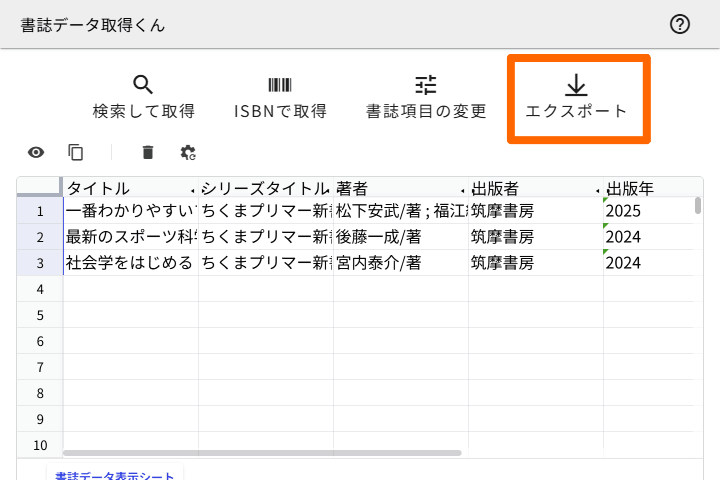The width and height of the screenshot is (720, 480).
Task: Open the 著者 column dropdown arrow
Action: tap(462, 190)
